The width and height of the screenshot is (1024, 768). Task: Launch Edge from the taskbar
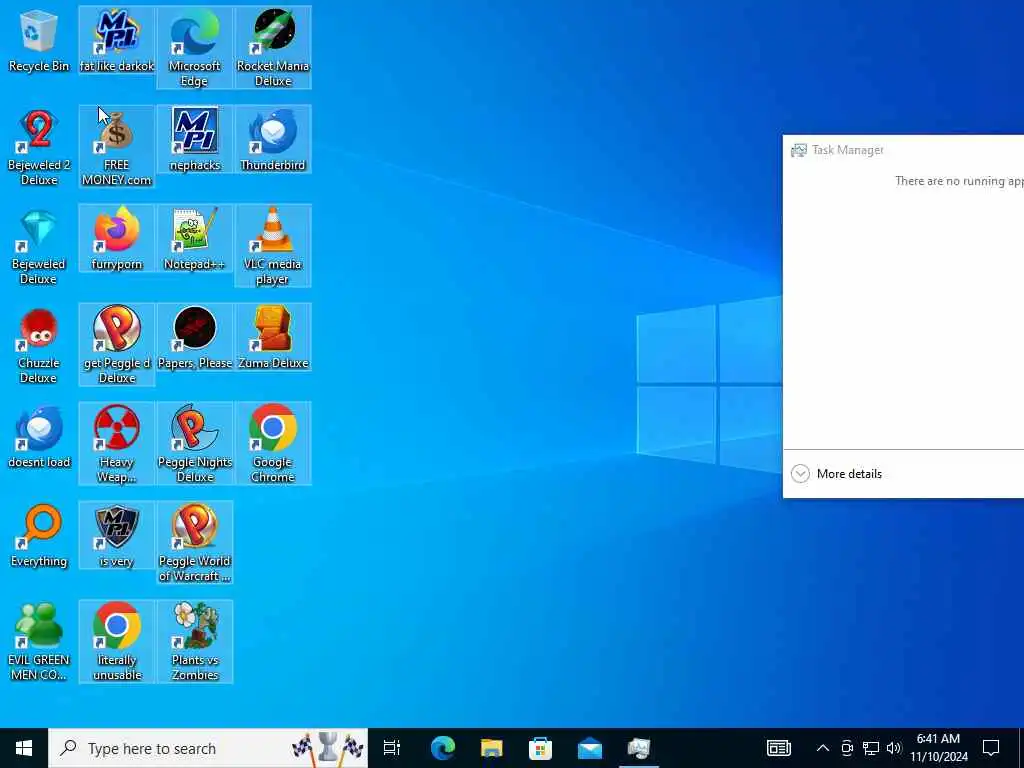point(442,748)
